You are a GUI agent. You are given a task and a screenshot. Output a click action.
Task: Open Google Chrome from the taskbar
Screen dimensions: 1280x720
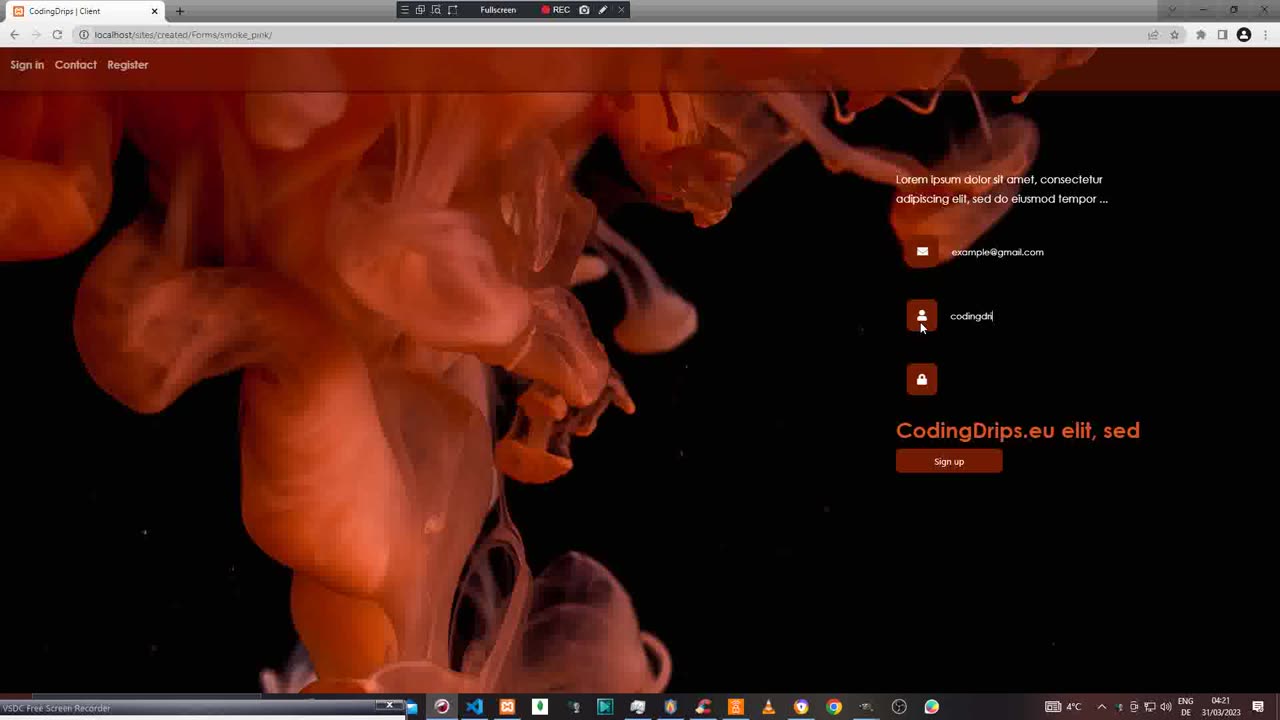834,707
